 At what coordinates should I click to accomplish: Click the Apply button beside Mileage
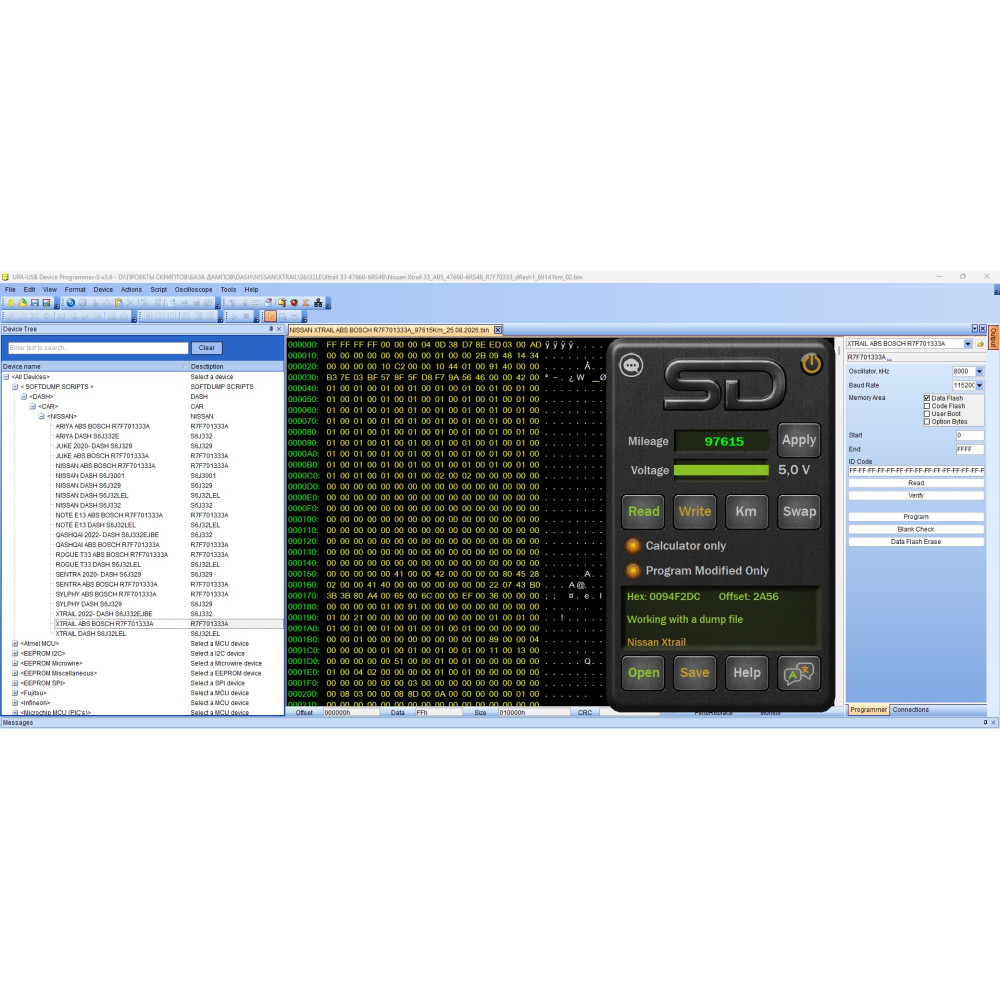pos(799,440)
